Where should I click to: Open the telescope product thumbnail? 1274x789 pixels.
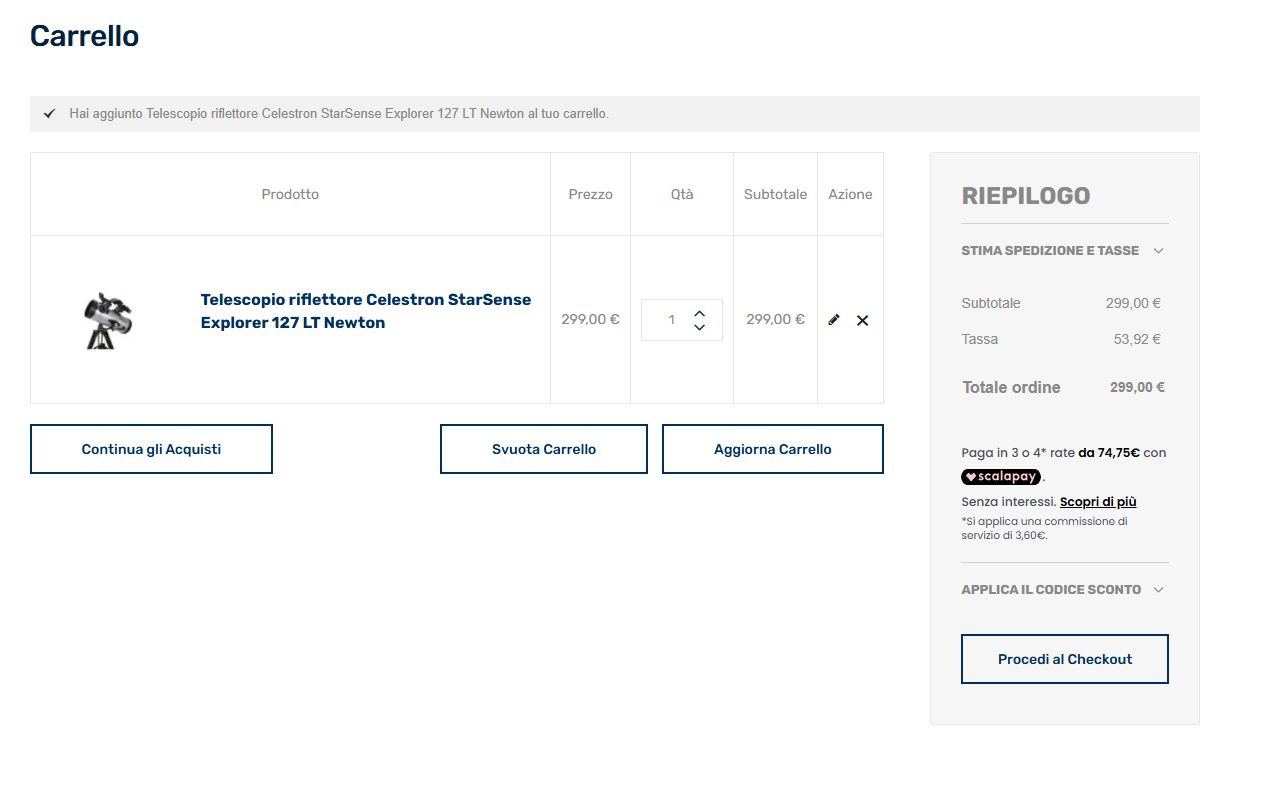click(109, 320)
